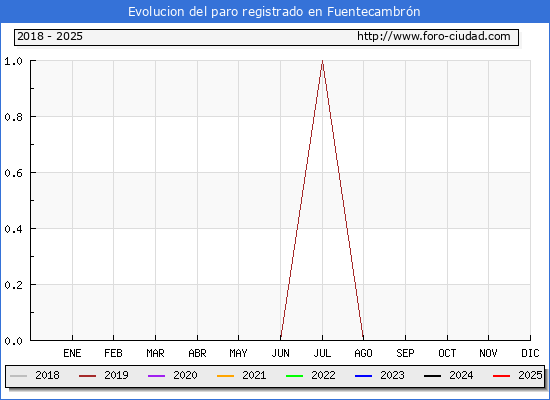
Task: Click the SEP month axis label
Action: (x=405, y=353)
